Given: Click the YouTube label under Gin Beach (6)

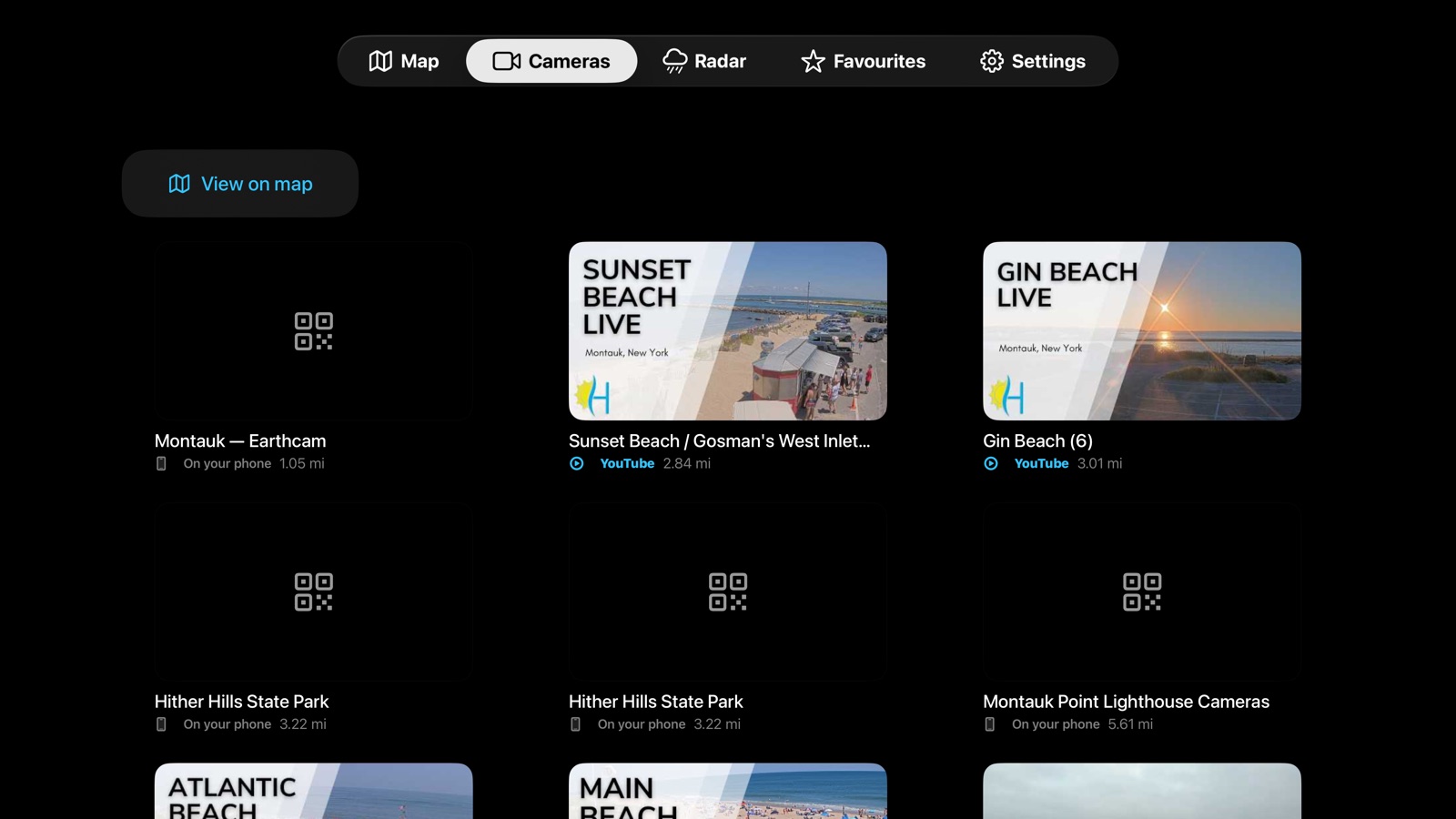Looking at the screenshot, I should coord(1041,463).
